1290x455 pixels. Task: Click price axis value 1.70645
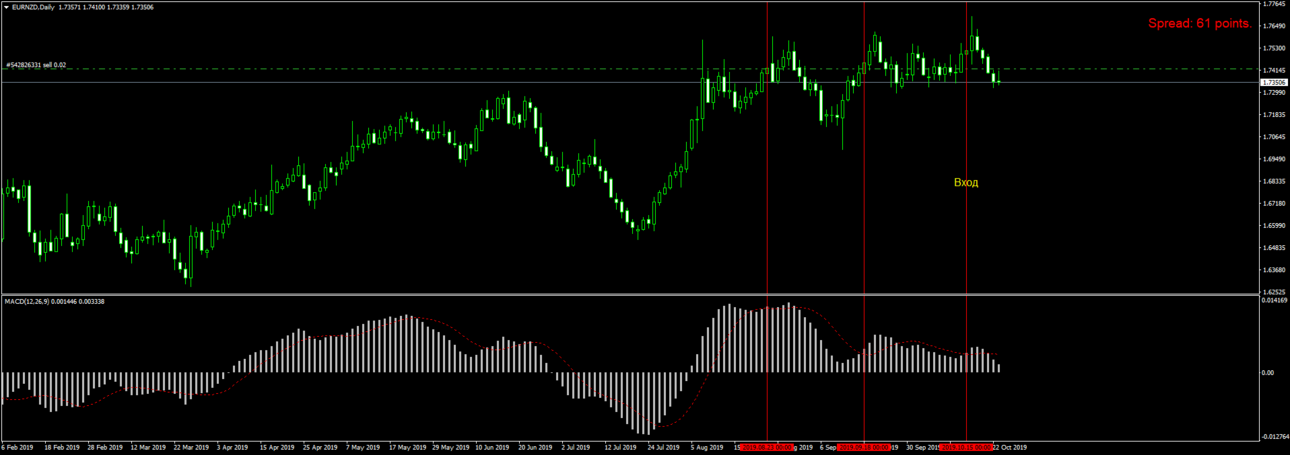click(1273, 137)
